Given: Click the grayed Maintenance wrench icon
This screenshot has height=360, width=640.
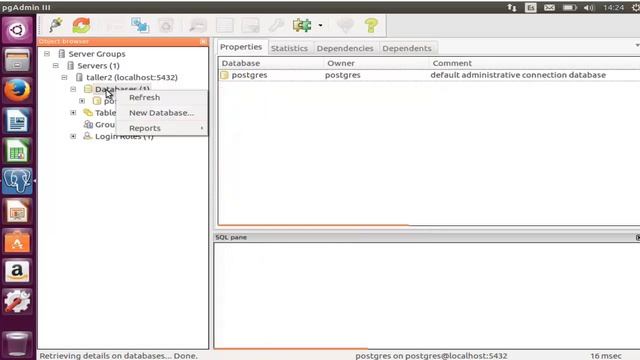Looking at the screenshot, I should 276,26.
